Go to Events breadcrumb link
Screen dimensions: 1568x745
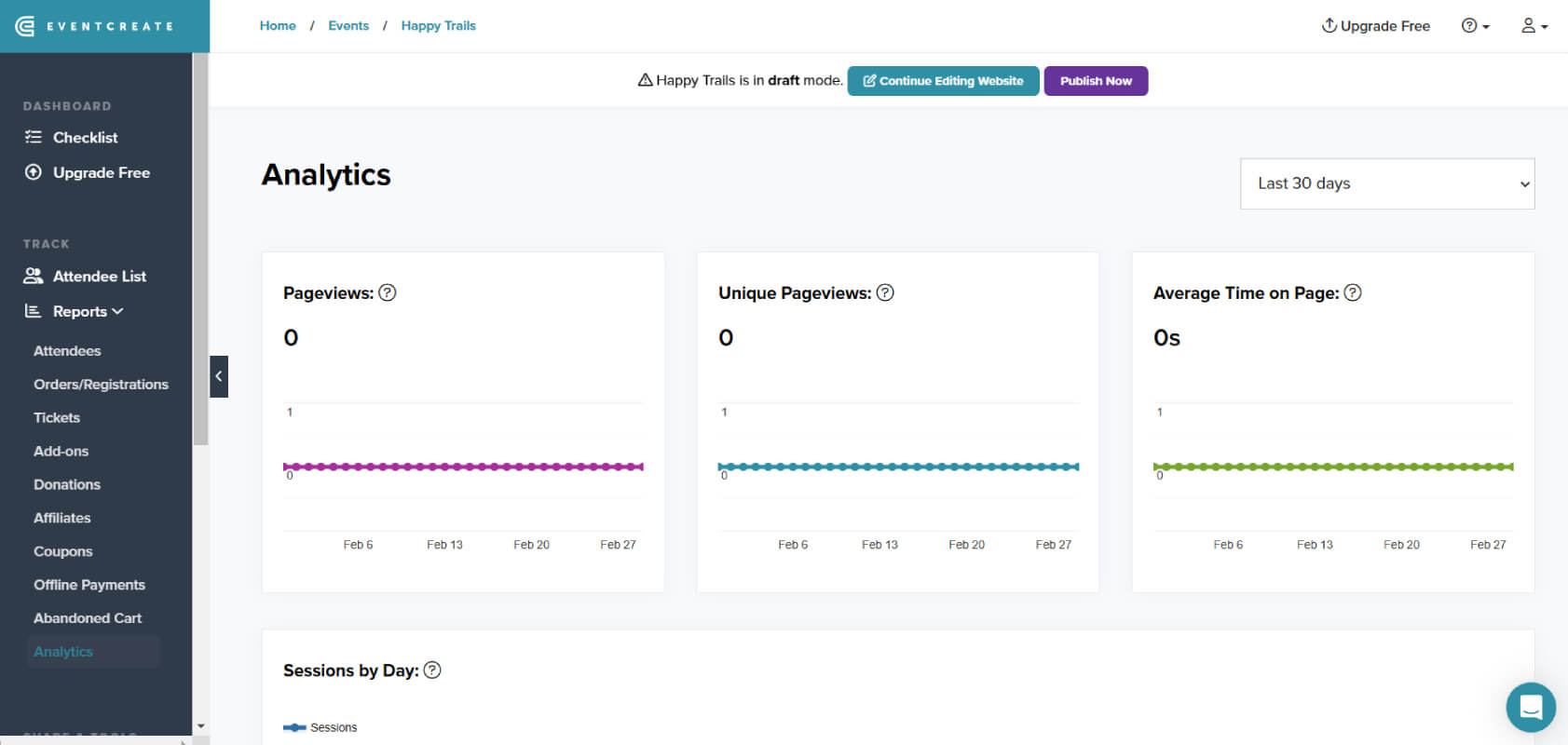pos(348,26)
